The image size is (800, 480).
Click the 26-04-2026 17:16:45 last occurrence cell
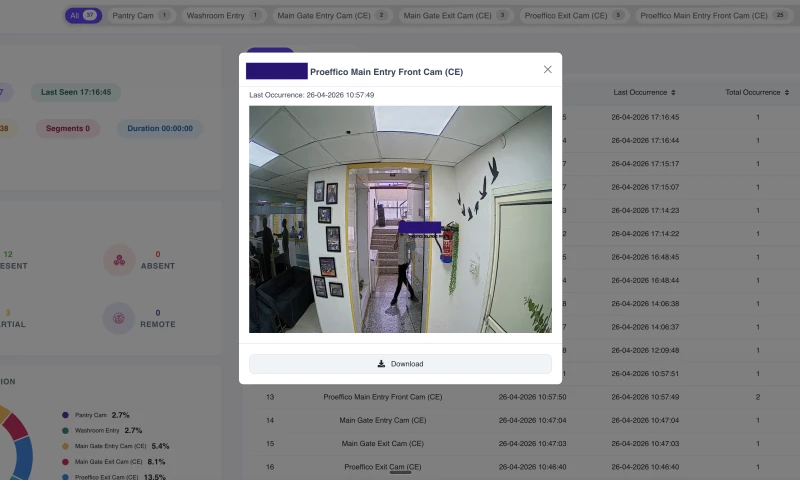(x=645, y=117)
